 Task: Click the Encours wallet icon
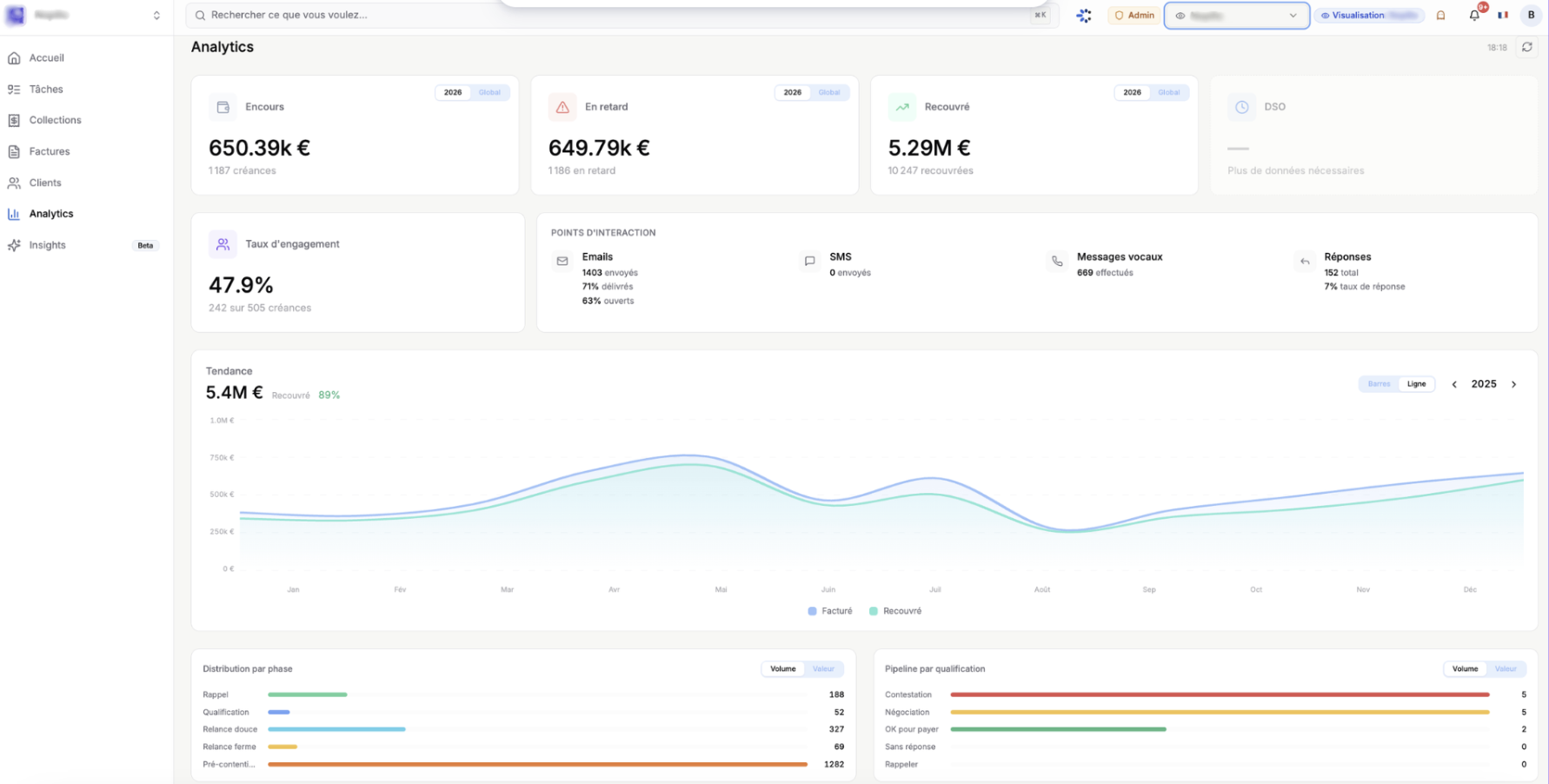point(223,107)
